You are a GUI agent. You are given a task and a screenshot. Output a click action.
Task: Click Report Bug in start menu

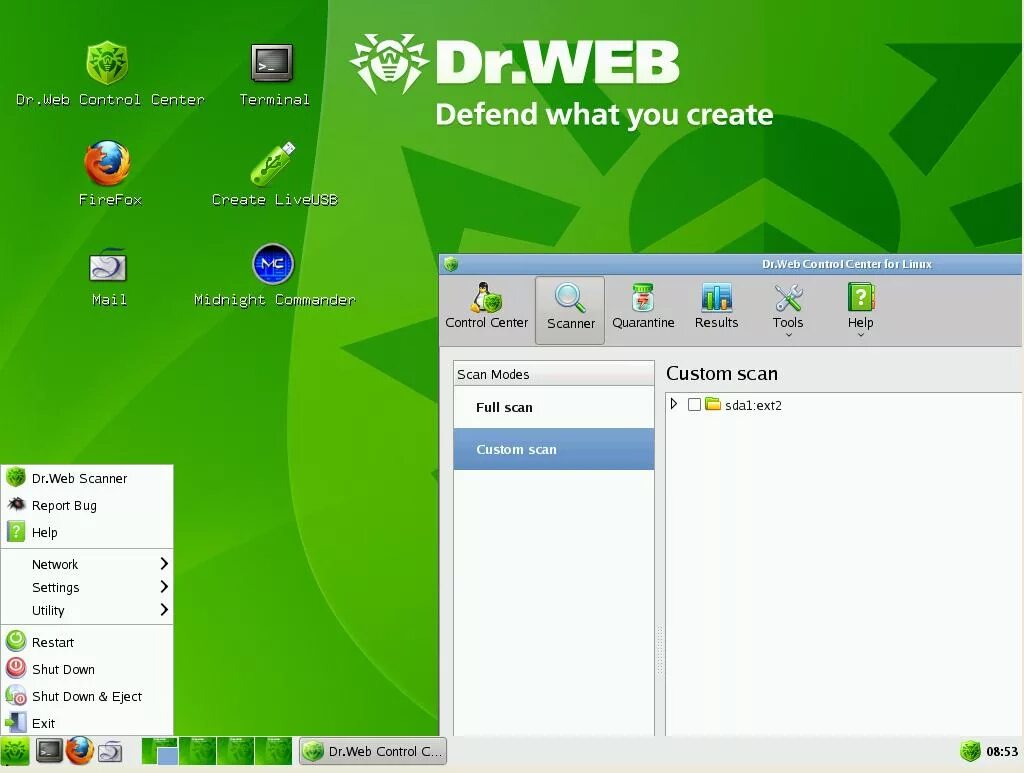87,505
